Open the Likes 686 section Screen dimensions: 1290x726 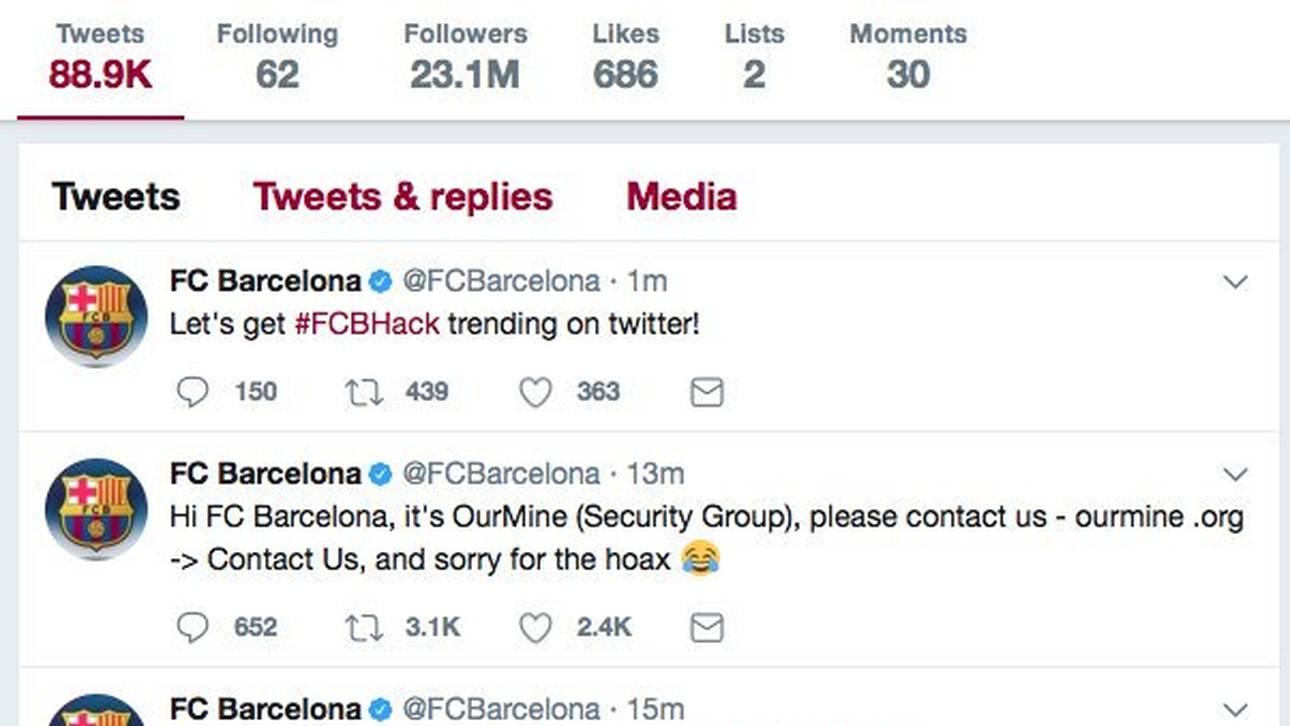click(x=625, y=58)
